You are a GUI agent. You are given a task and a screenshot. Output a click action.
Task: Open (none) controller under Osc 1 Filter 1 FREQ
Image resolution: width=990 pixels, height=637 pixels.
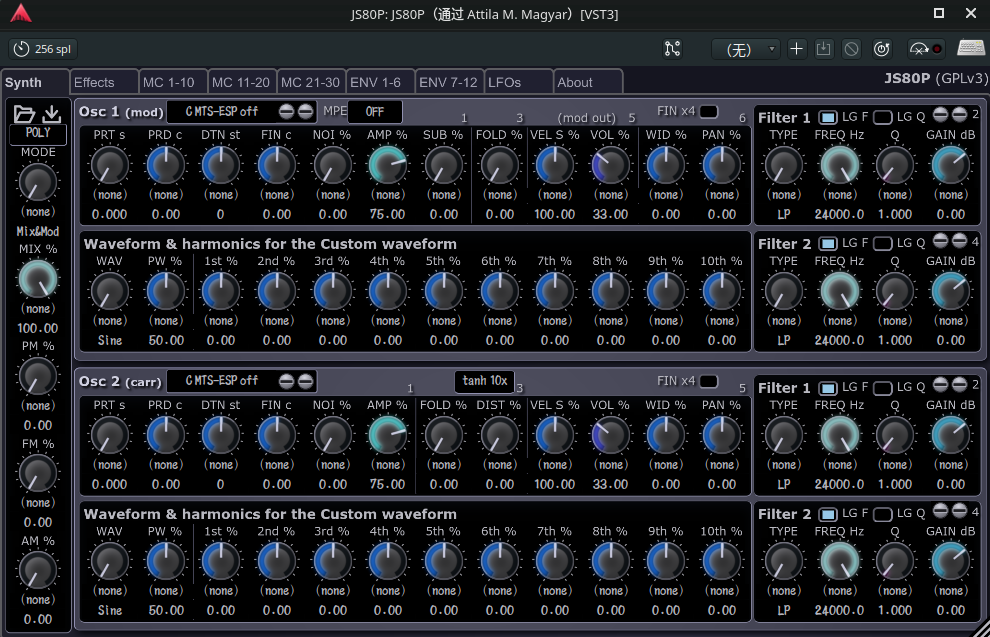839,194
